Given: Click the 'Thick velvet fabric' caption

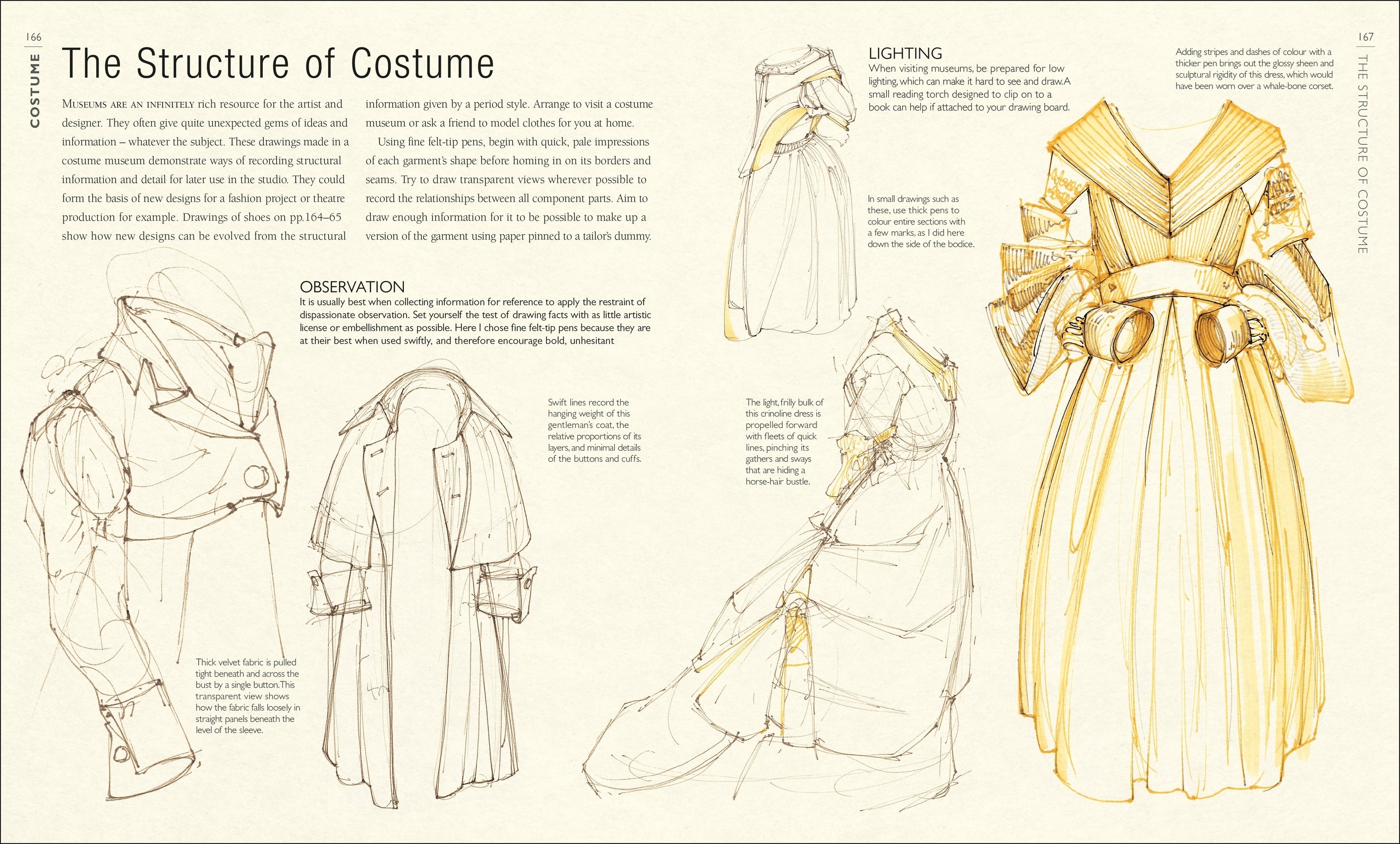Looking at the screenshot, I should coord(247,696).
